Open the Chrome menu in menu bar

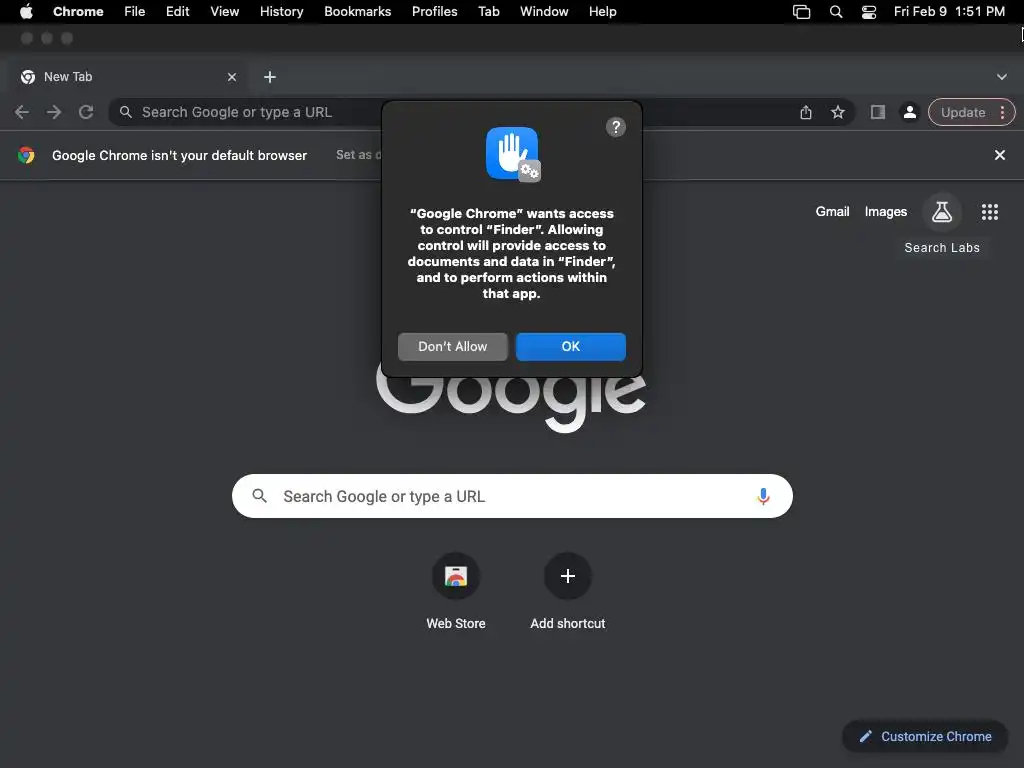tap(78, 11)
